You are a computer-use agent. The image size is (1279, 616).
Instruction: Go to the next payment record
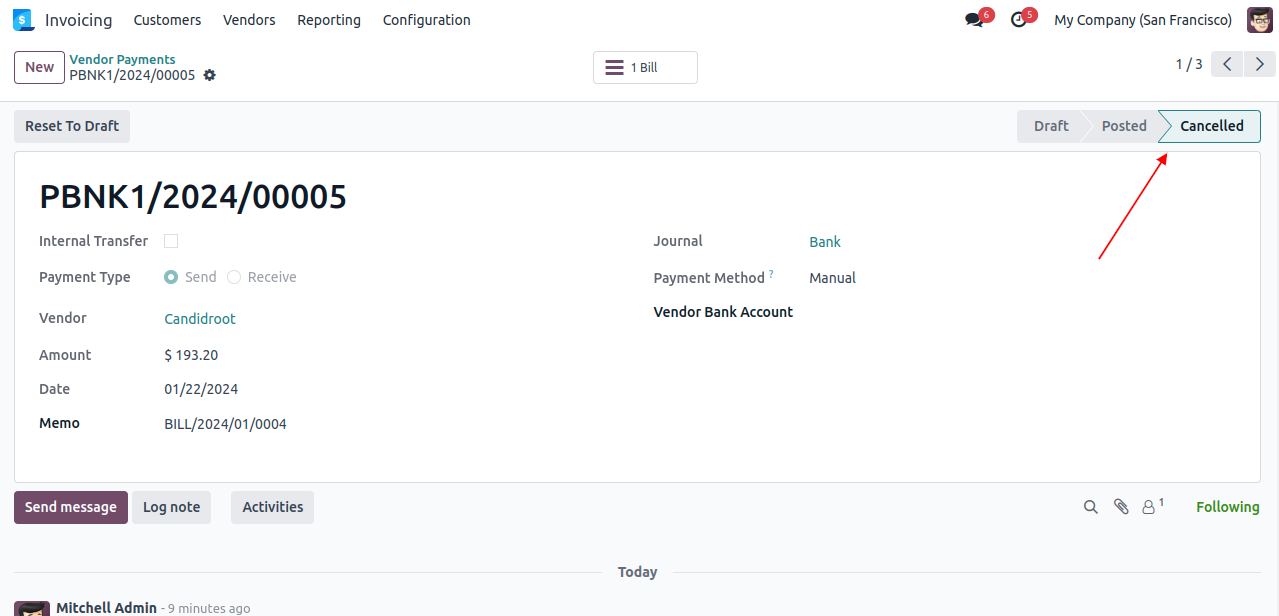point(1259,65)
